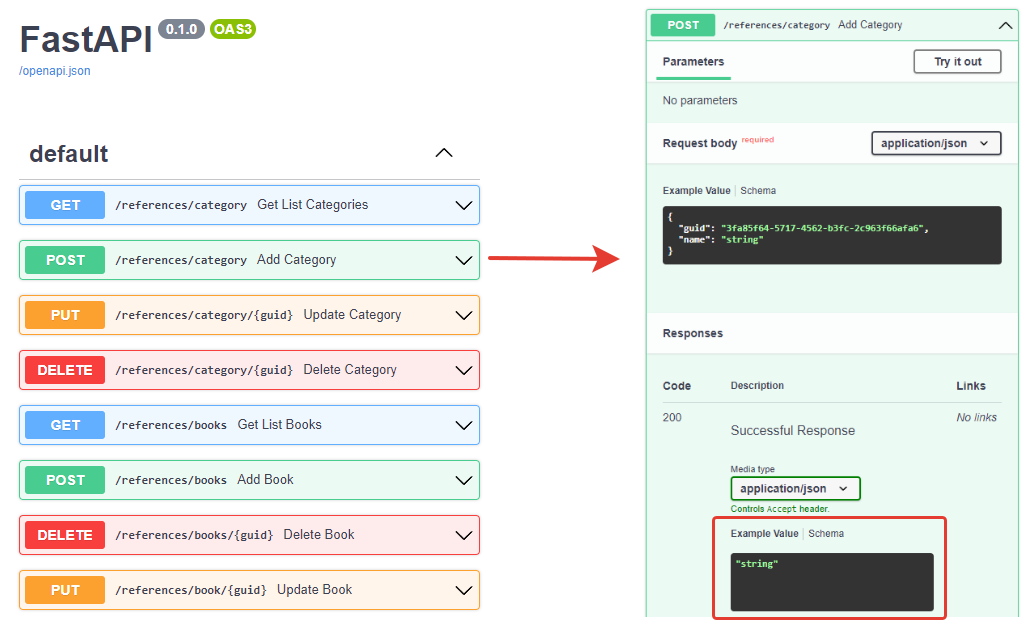Switch to the response Schema tab
This screenshot has width=1033, height=622.
click(825, 534)
